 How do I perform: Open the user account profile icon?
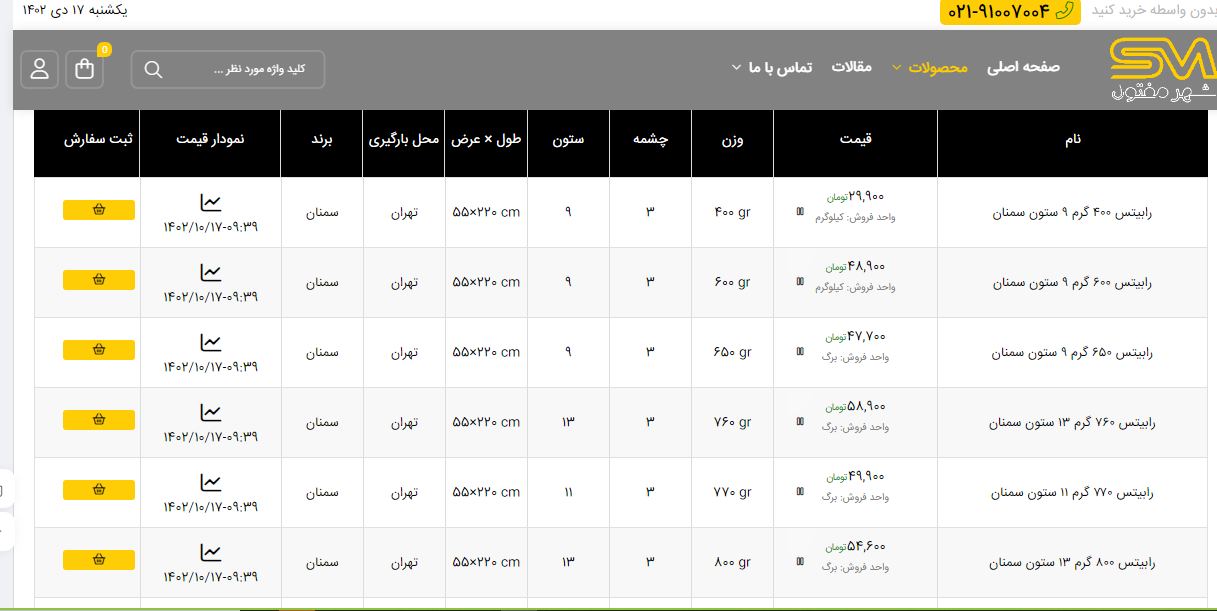point(40,69)
